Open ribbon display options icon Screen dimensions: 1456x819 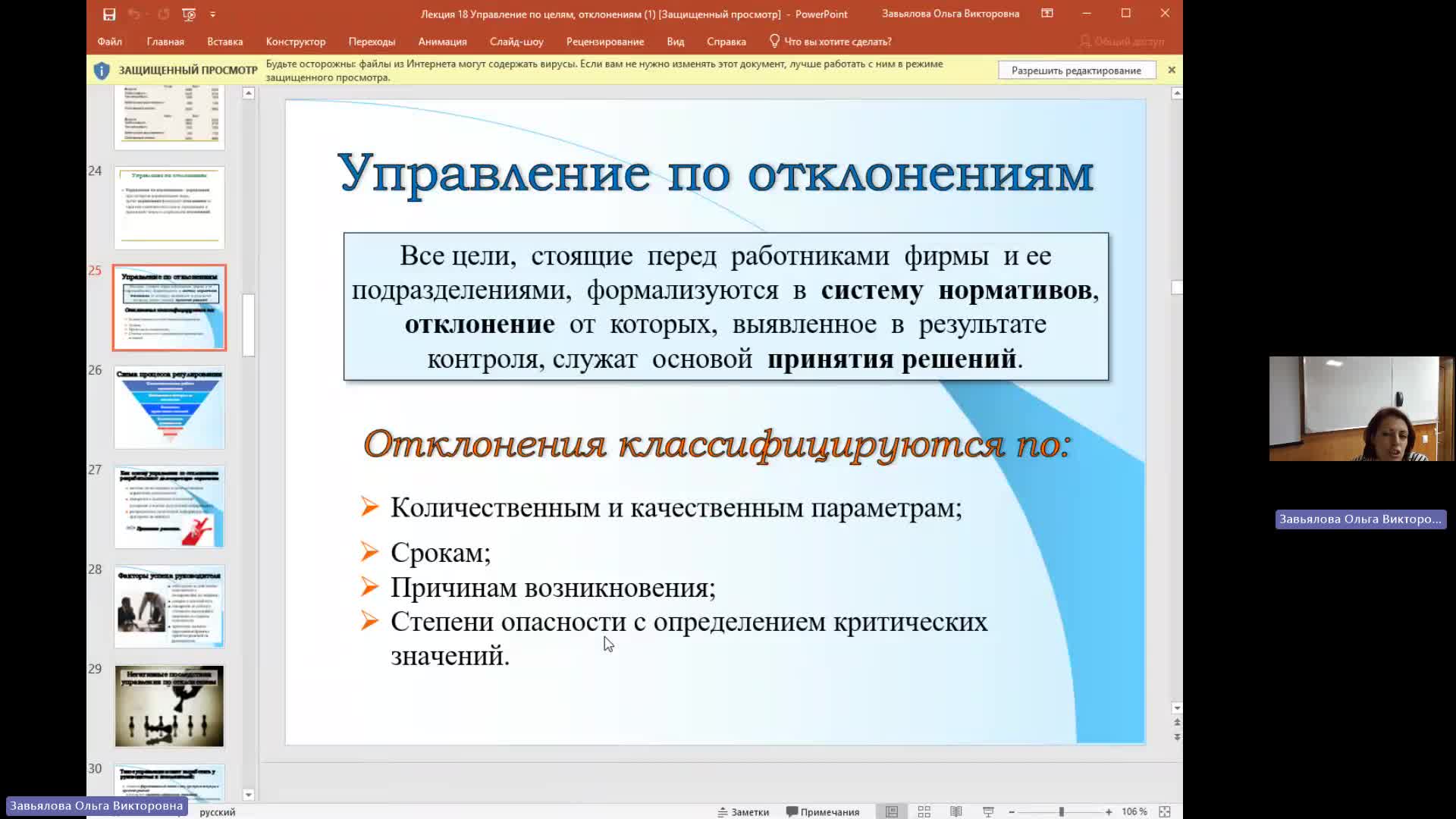(1047, 13)
